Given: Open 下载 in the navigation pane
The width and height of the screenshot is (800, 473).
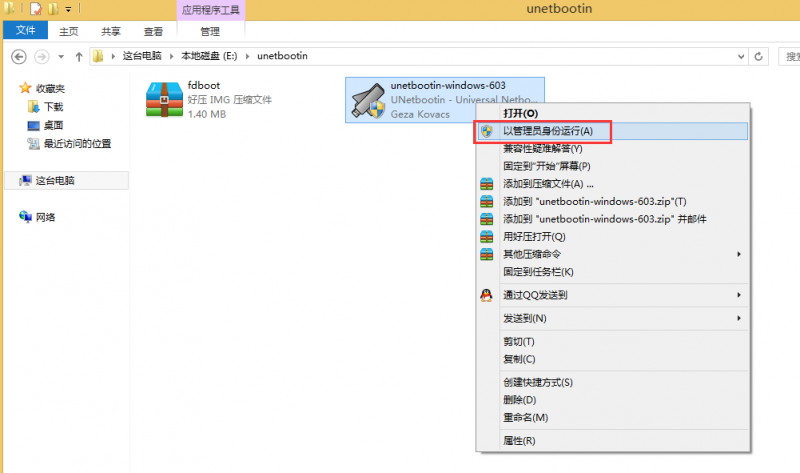Looking at the screenshot, I should (x=54, y=107).
